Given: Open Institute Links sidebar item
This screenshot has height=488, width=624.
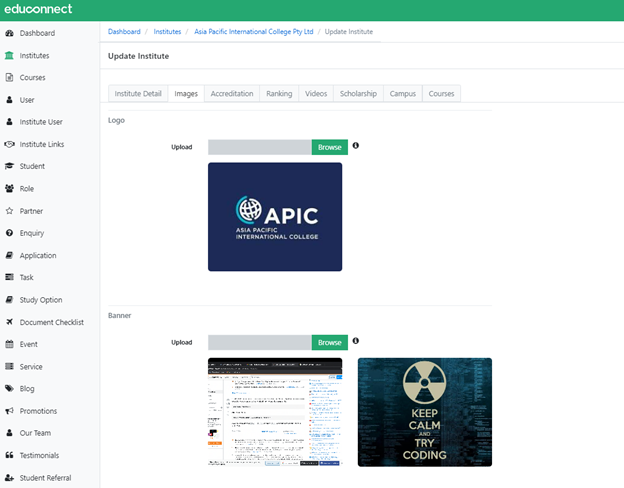Looking at the screenshot, I should (x=42, y=144).
